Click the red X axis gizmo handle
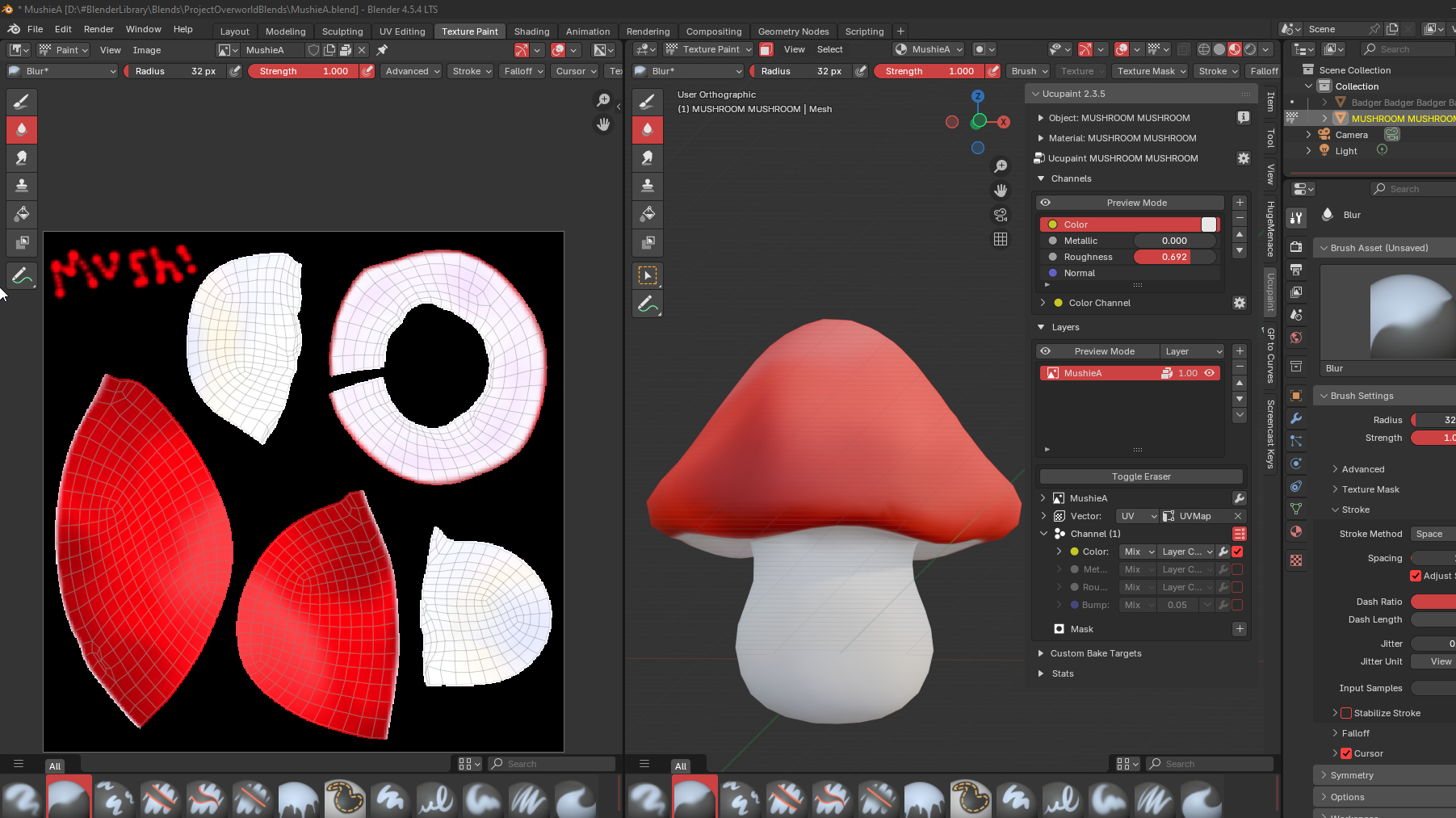 pos(1003,122)
